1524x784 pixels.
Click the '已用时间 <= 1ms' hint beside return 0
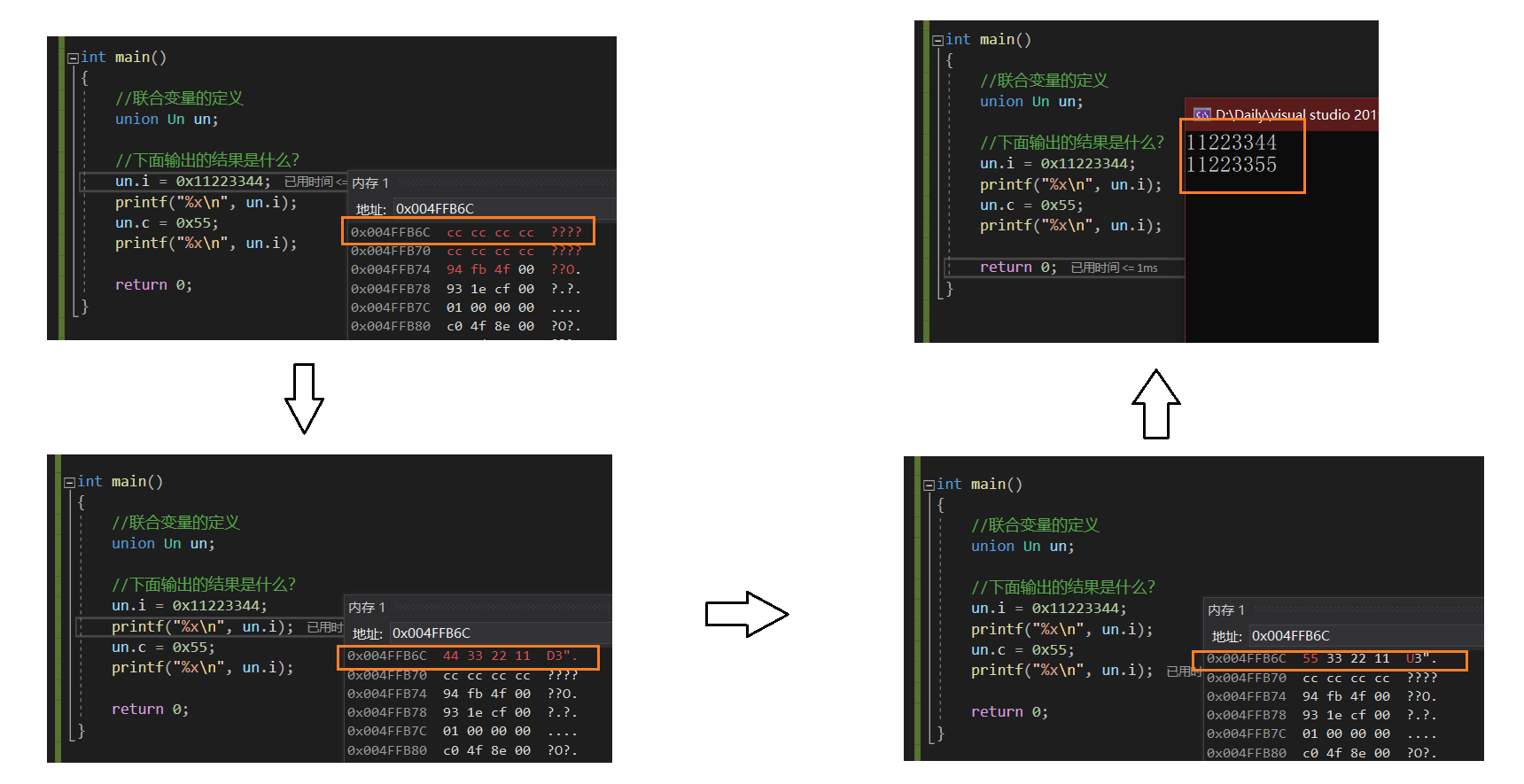1114,268
